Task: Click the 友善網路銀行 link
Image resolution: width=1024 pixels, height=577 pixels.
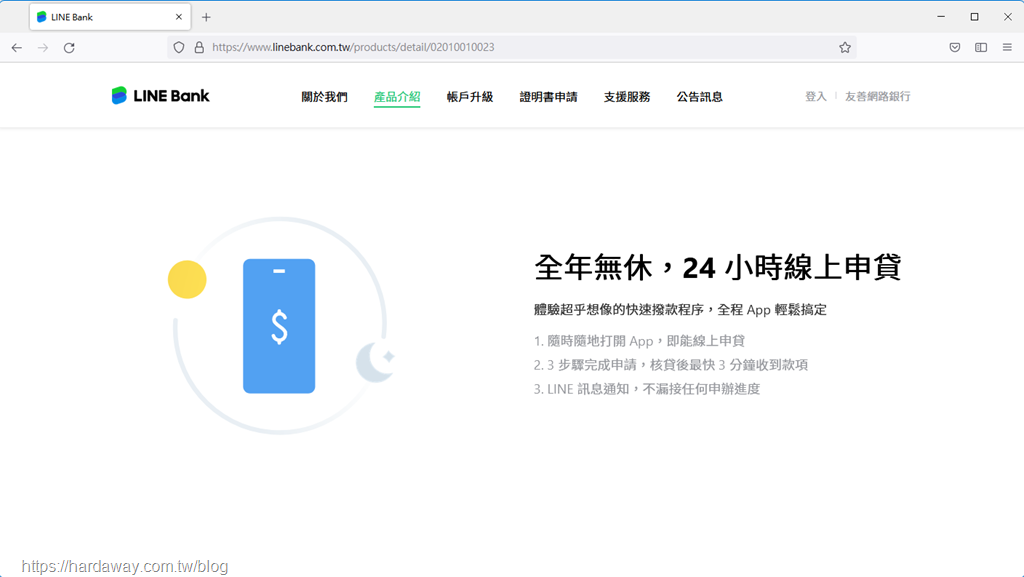Action: pos(877,97)
